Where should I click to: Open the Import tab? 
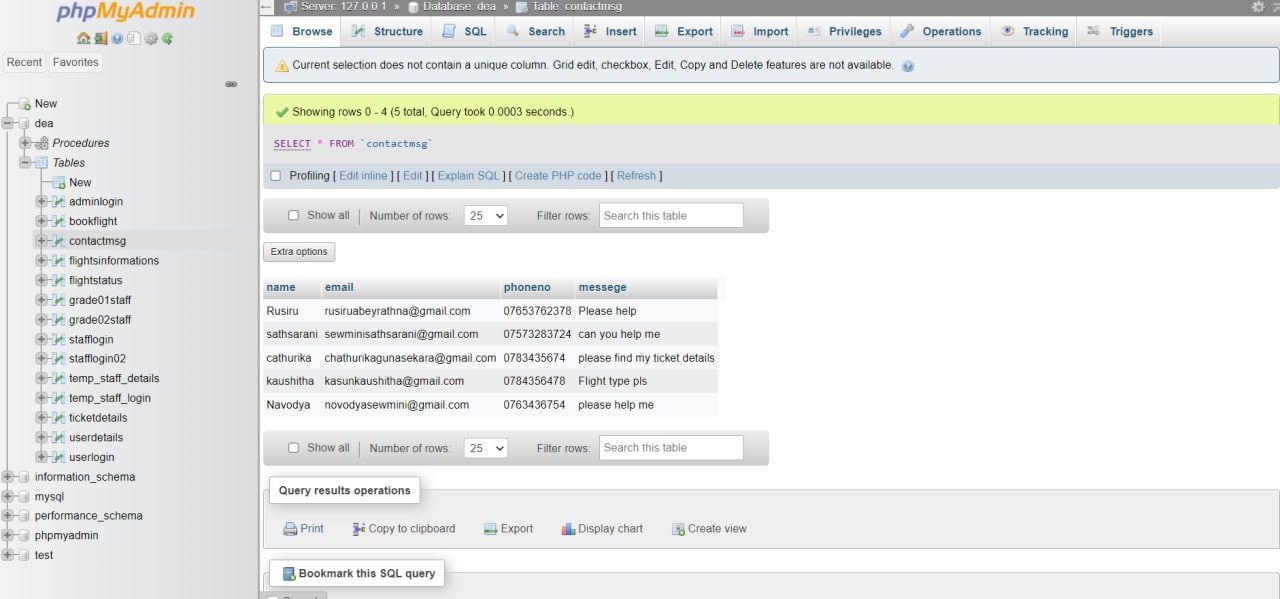(760, 31)
